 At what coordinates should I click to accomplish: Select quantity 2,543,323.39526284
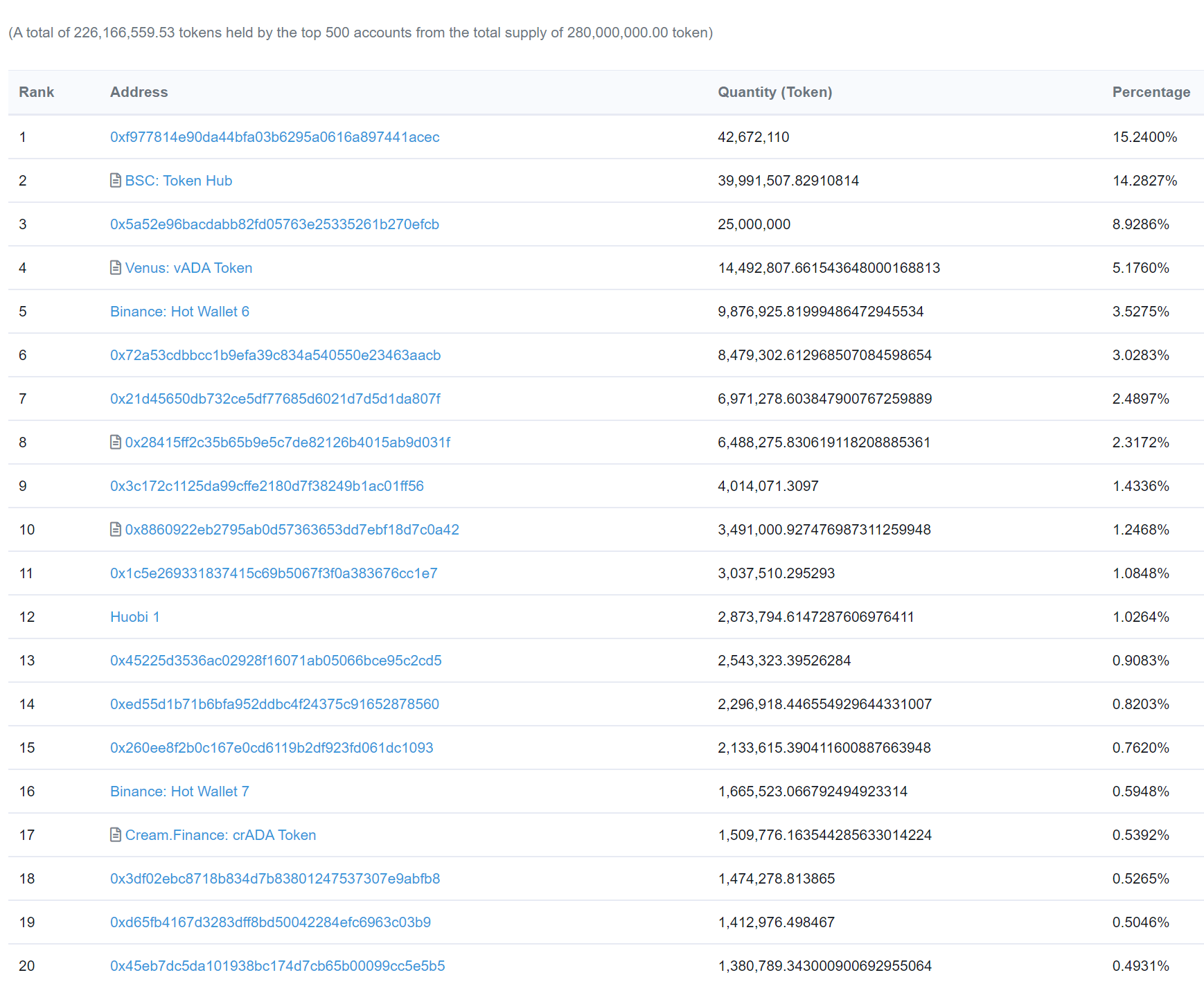(784, 661)
